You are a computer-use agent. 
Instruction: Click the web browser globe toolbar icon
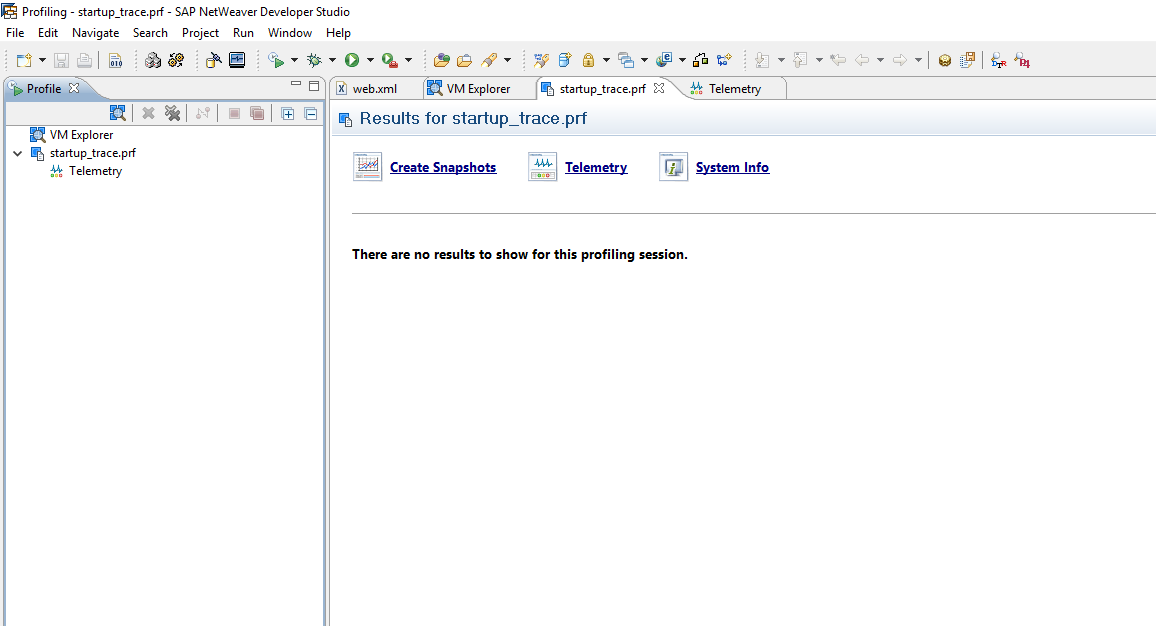664,60
